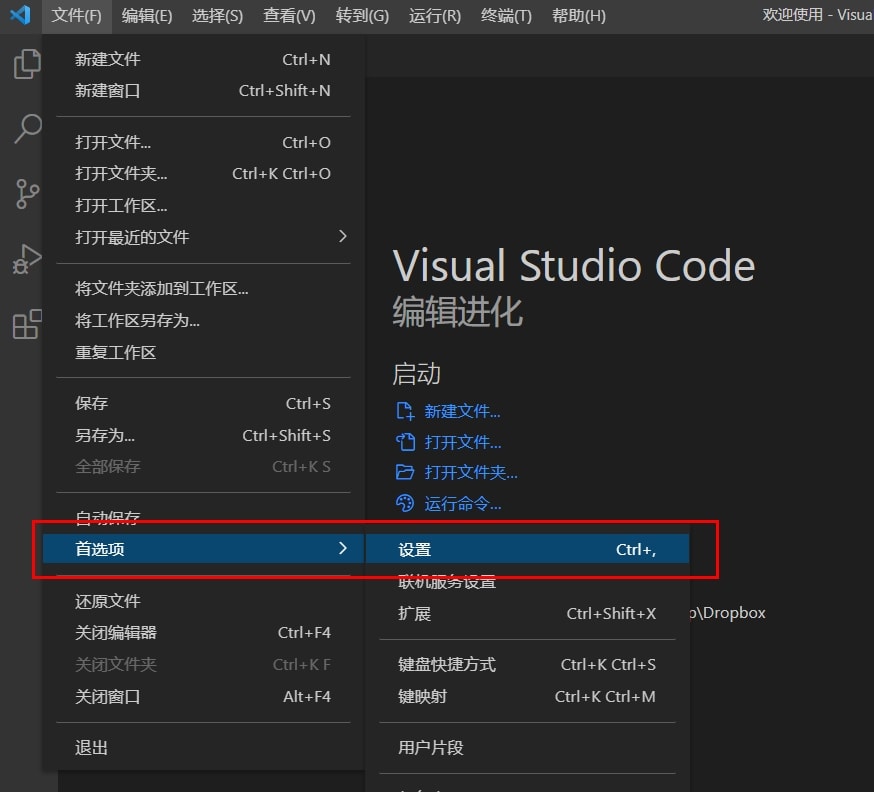This screenshot has height=792, width=874.
Task: Open the 运行(R) menu
Action: (x=435, y=16)
